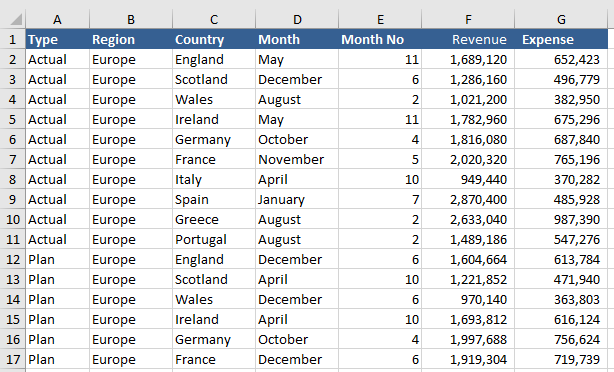Click the Month header cell
This screenshot has height=372, width=614.
297,39
